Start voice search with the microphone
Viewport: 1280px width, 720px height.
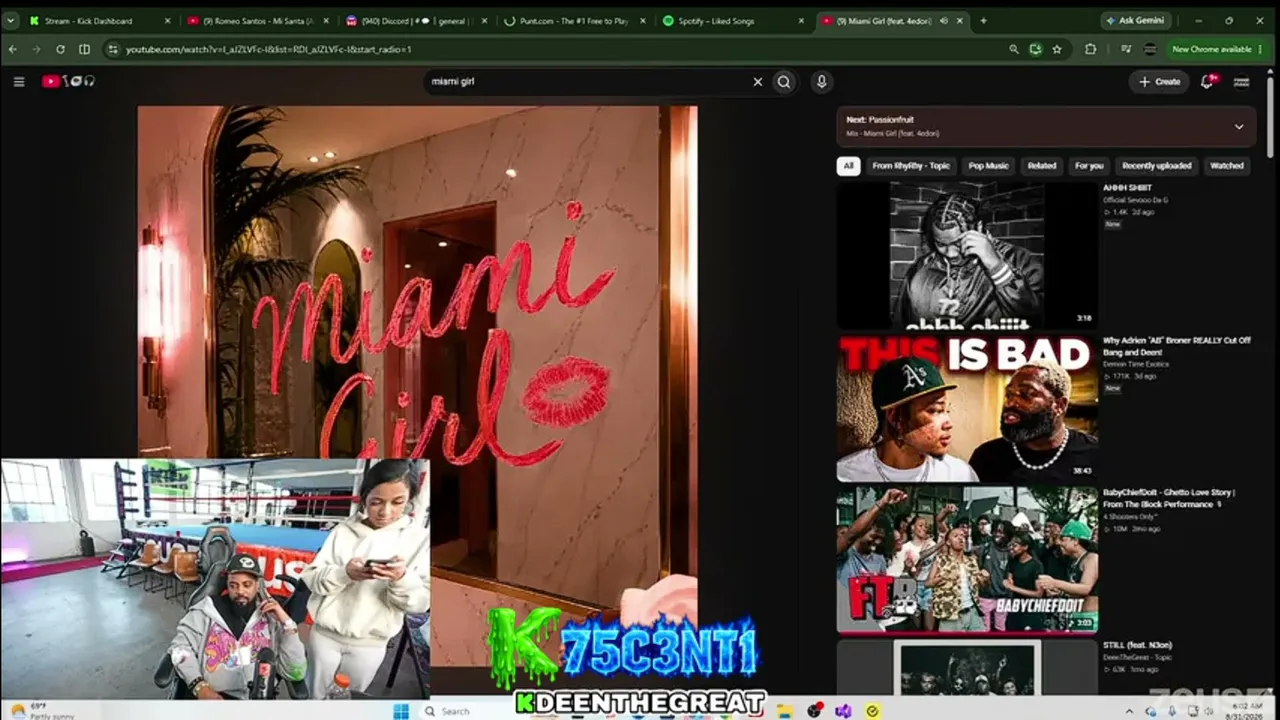821,82
